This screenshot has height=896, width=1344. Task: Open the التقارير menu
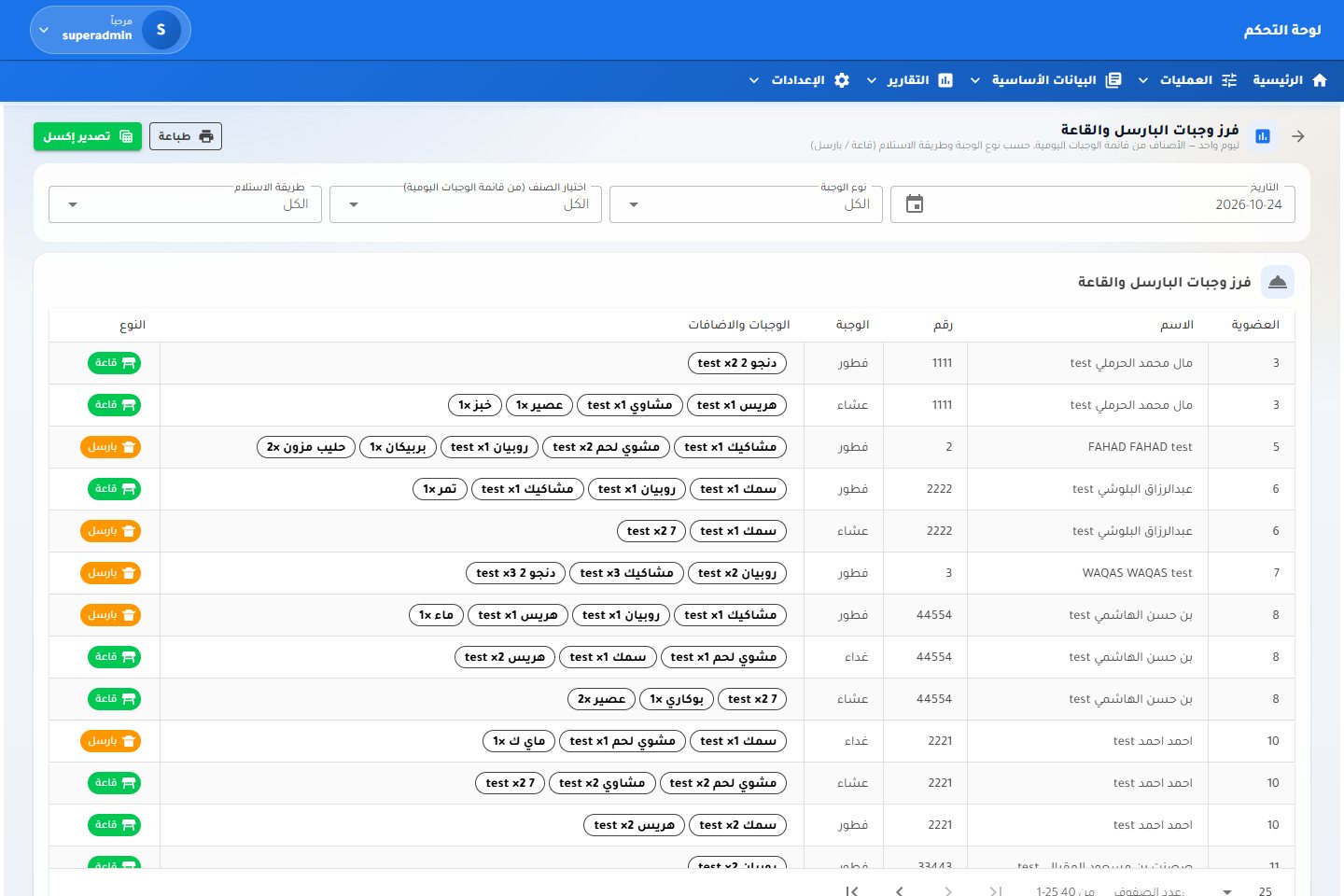click(910, 80)
